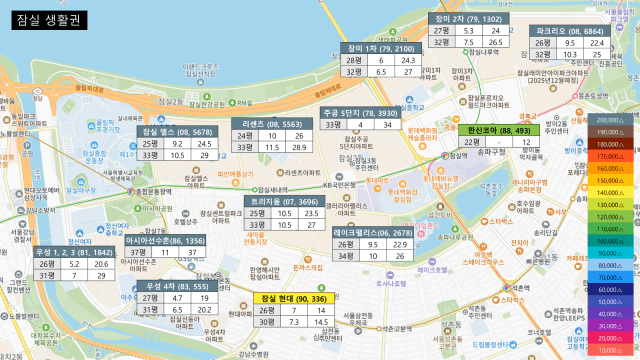
Task: Select the 송파나루공원 park icon
Action: (x=455, y=229)
